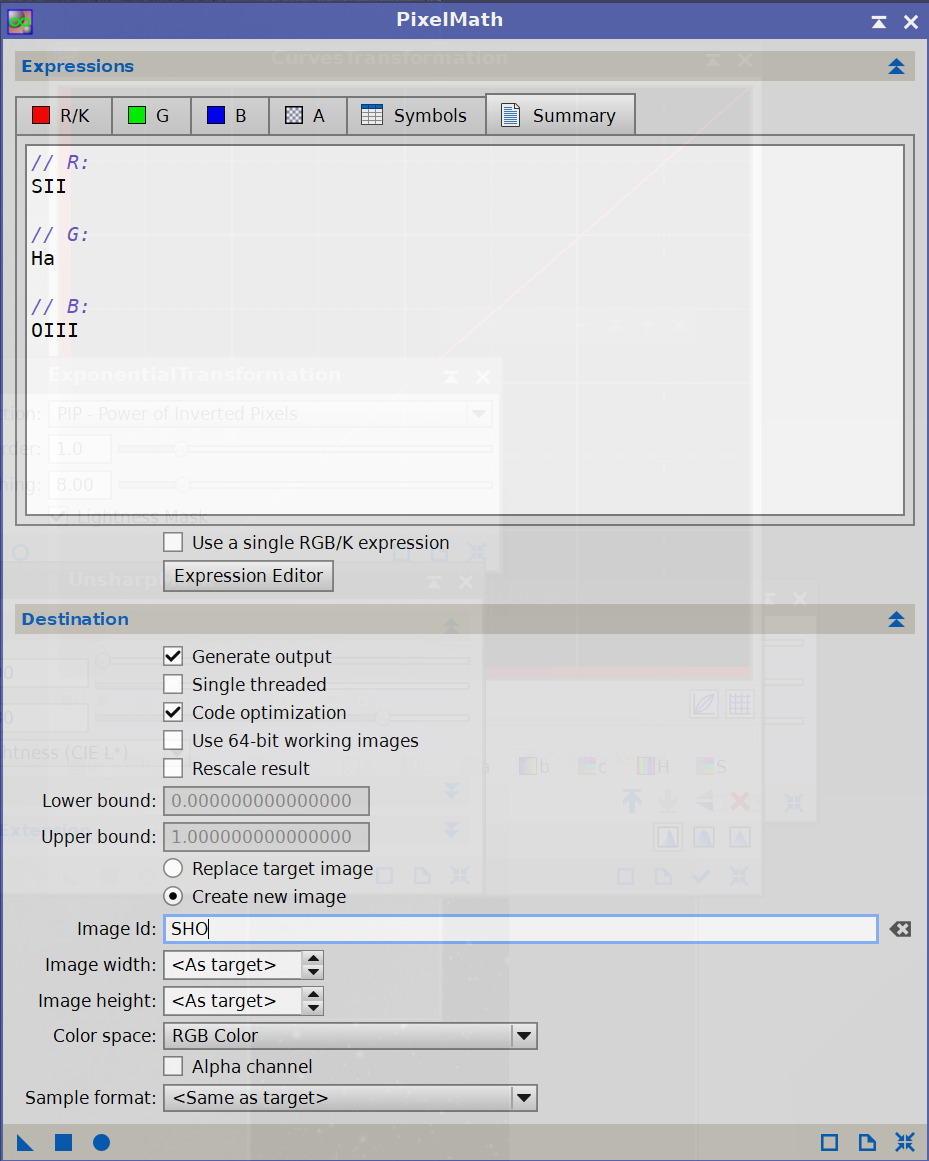Screen dimensions: 929x1161
Task: Click the Apply square icon
Action: (63, 1142)
